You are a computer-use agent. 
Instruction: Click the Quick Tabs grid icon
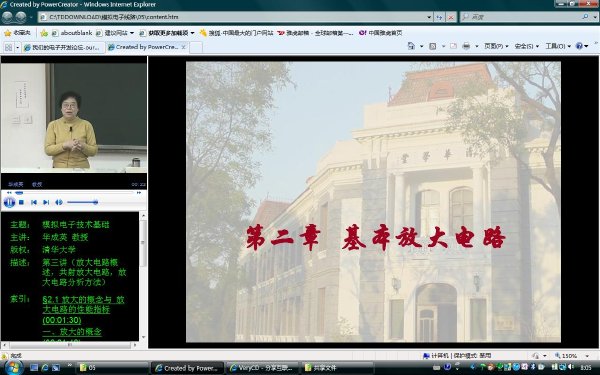[8, 47]
